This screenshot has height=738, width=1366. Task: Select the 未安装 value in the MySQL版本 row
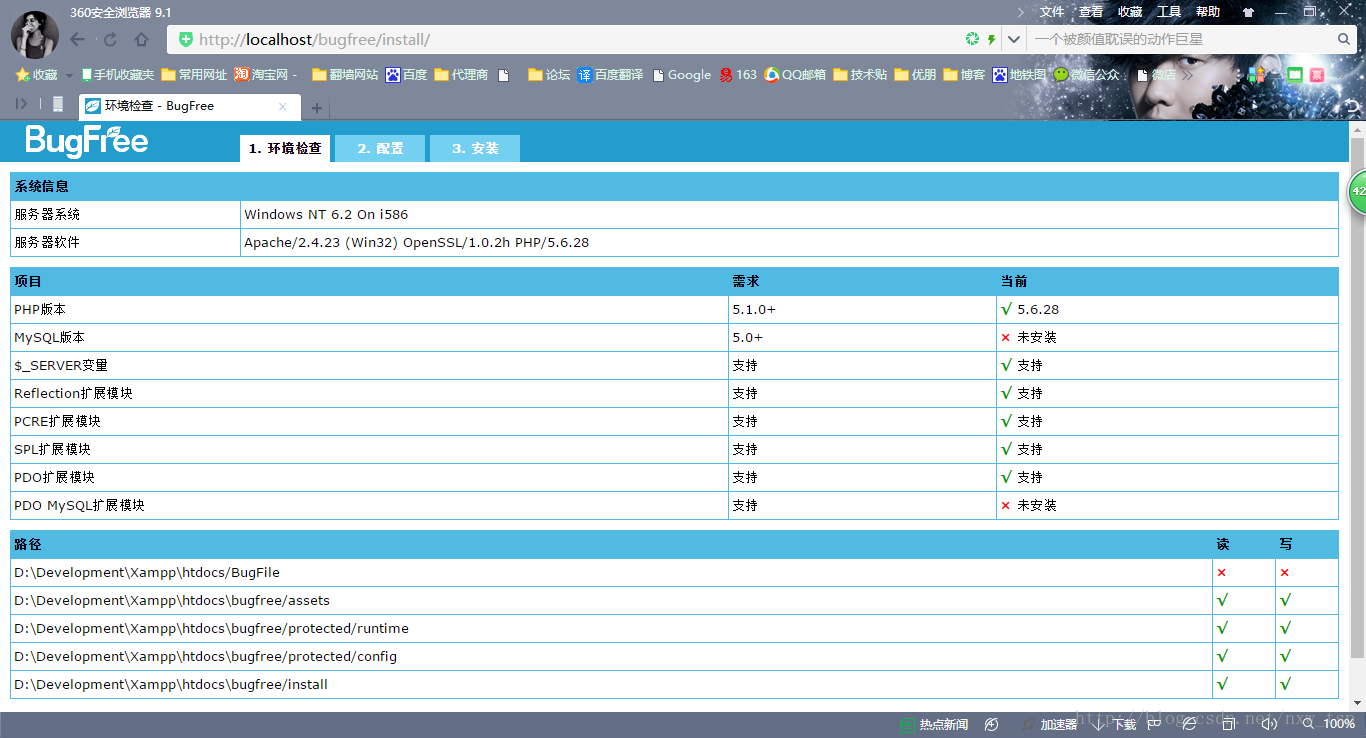tap(1037, 338)
